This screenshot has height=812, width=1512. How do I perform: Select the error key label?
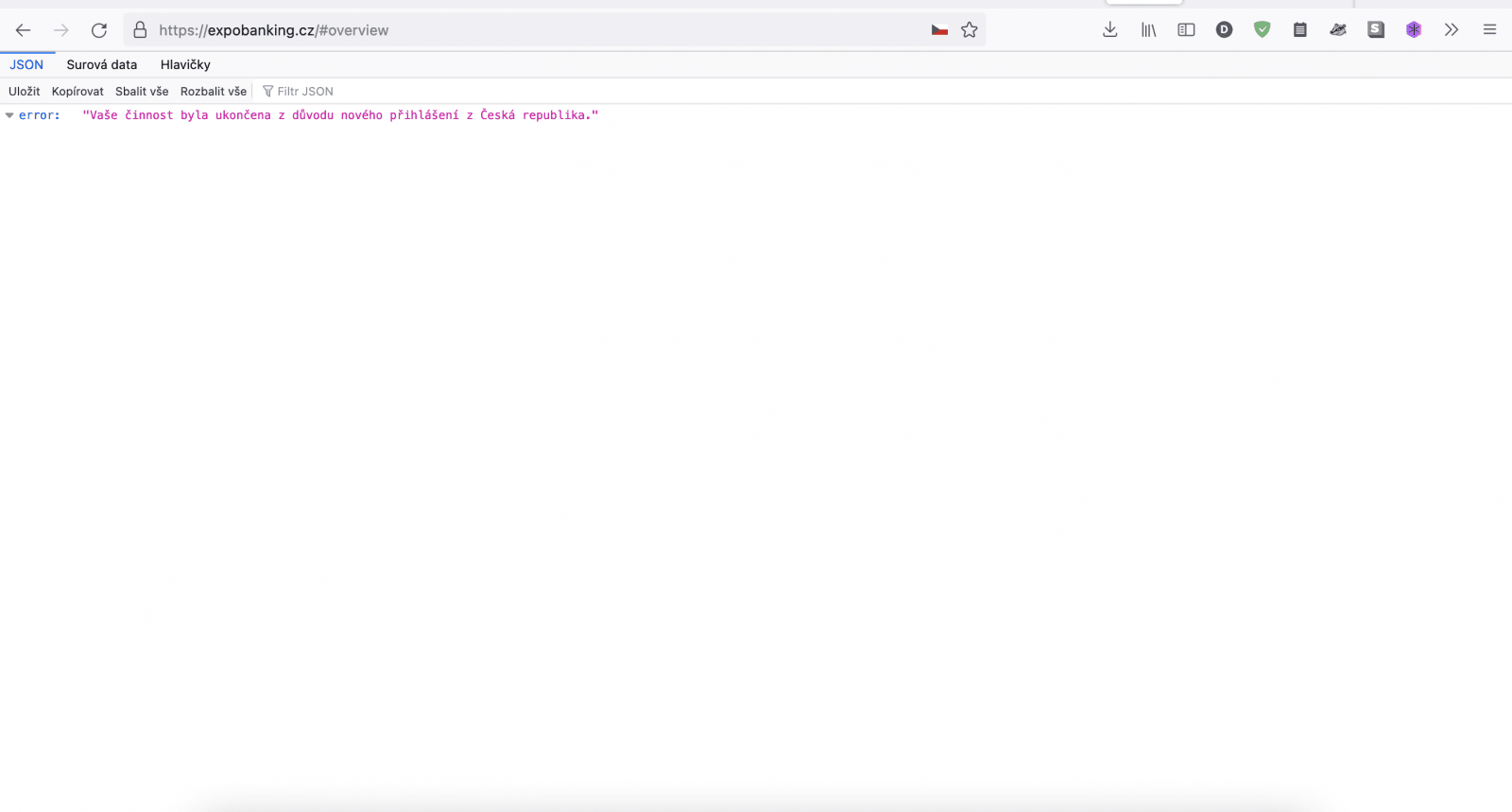(x=40, y=115)
